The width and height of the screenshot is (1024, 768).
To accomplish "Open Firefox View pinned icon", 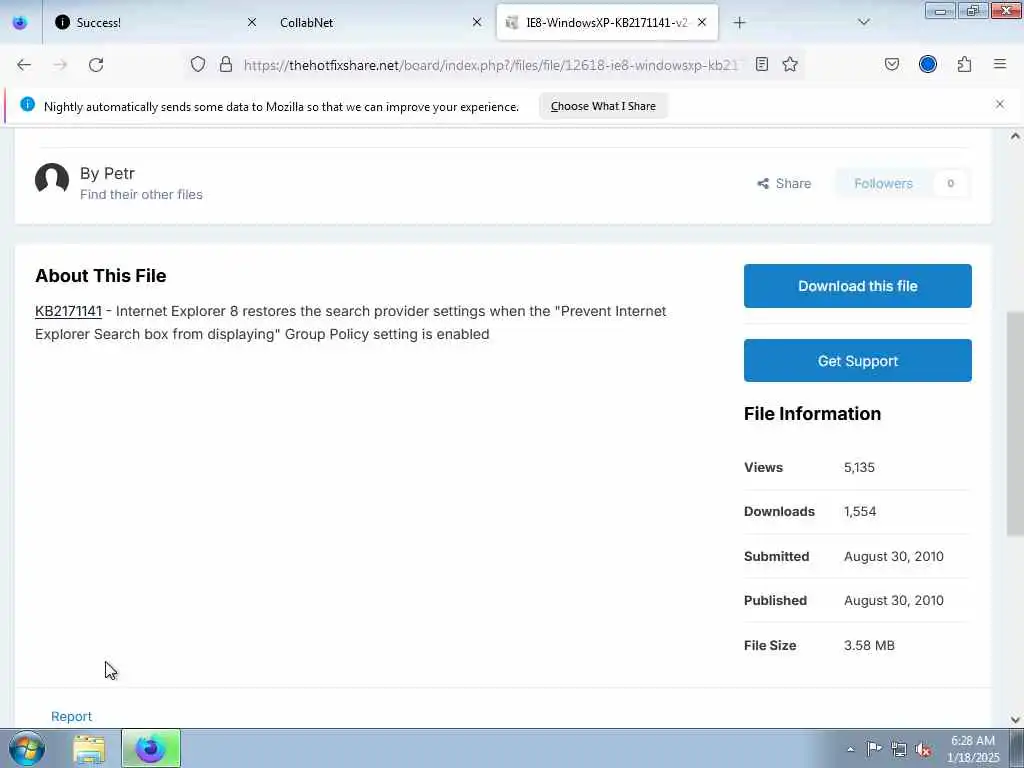I will pos(20,22).
